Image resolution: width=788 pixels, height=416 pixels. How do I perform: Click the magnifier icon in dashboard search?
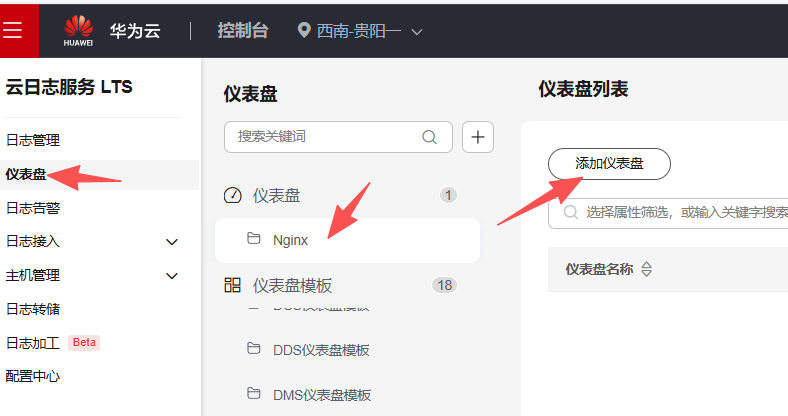click(x=430, y=137)
